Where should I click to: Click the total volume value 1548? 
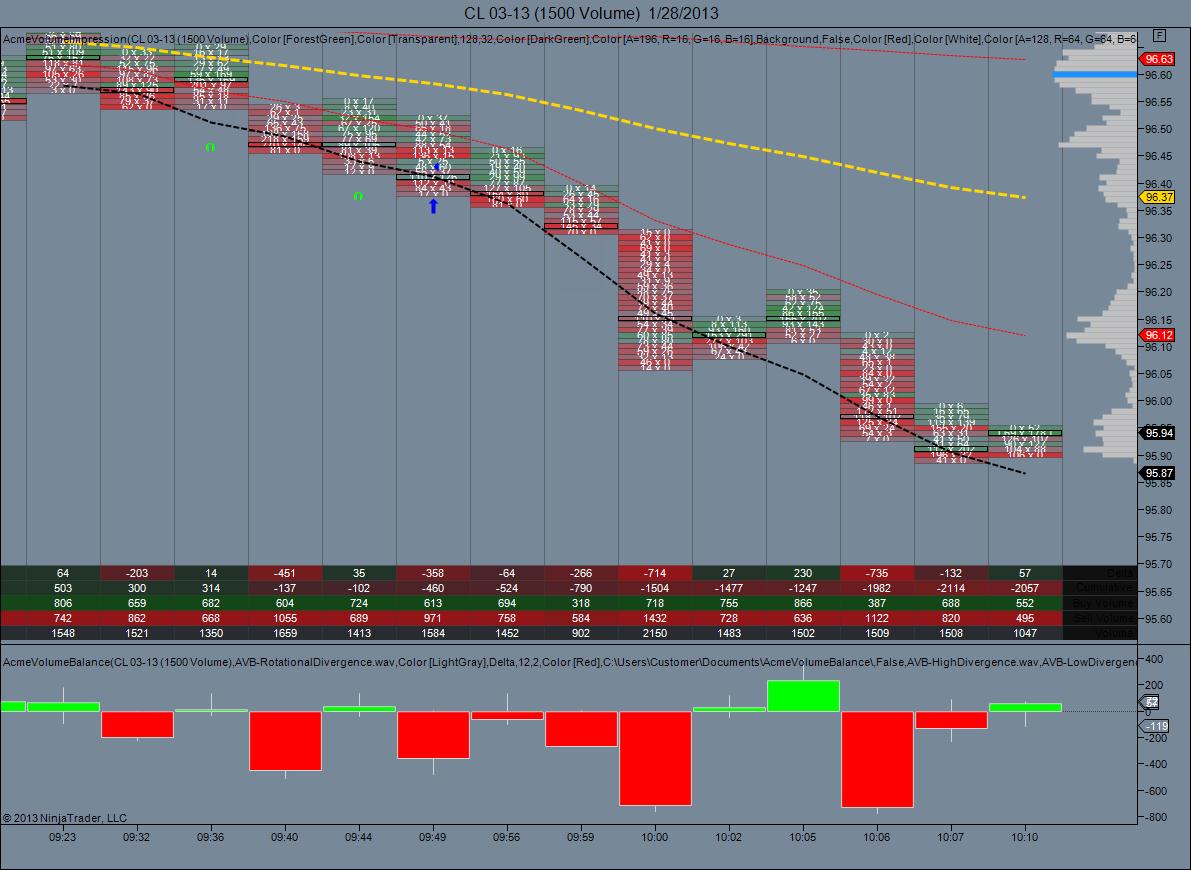(63, 633)
